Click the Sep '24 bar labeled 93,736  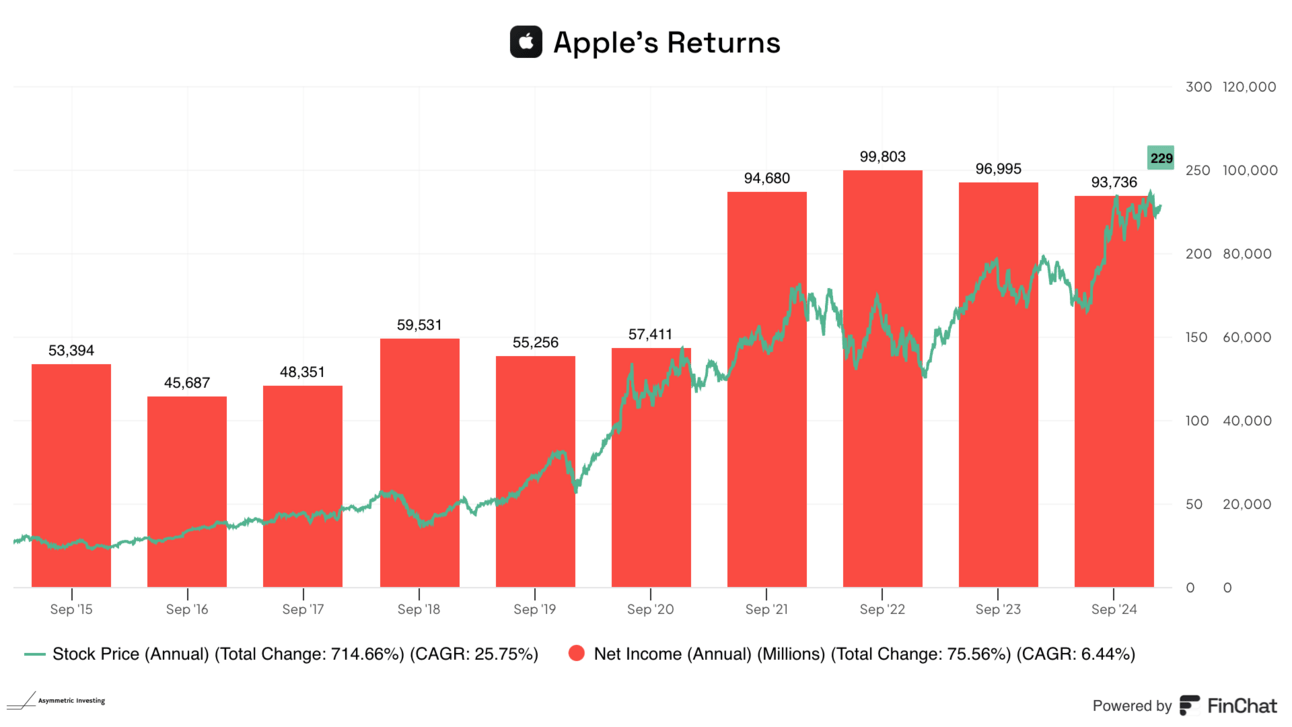1114,392
